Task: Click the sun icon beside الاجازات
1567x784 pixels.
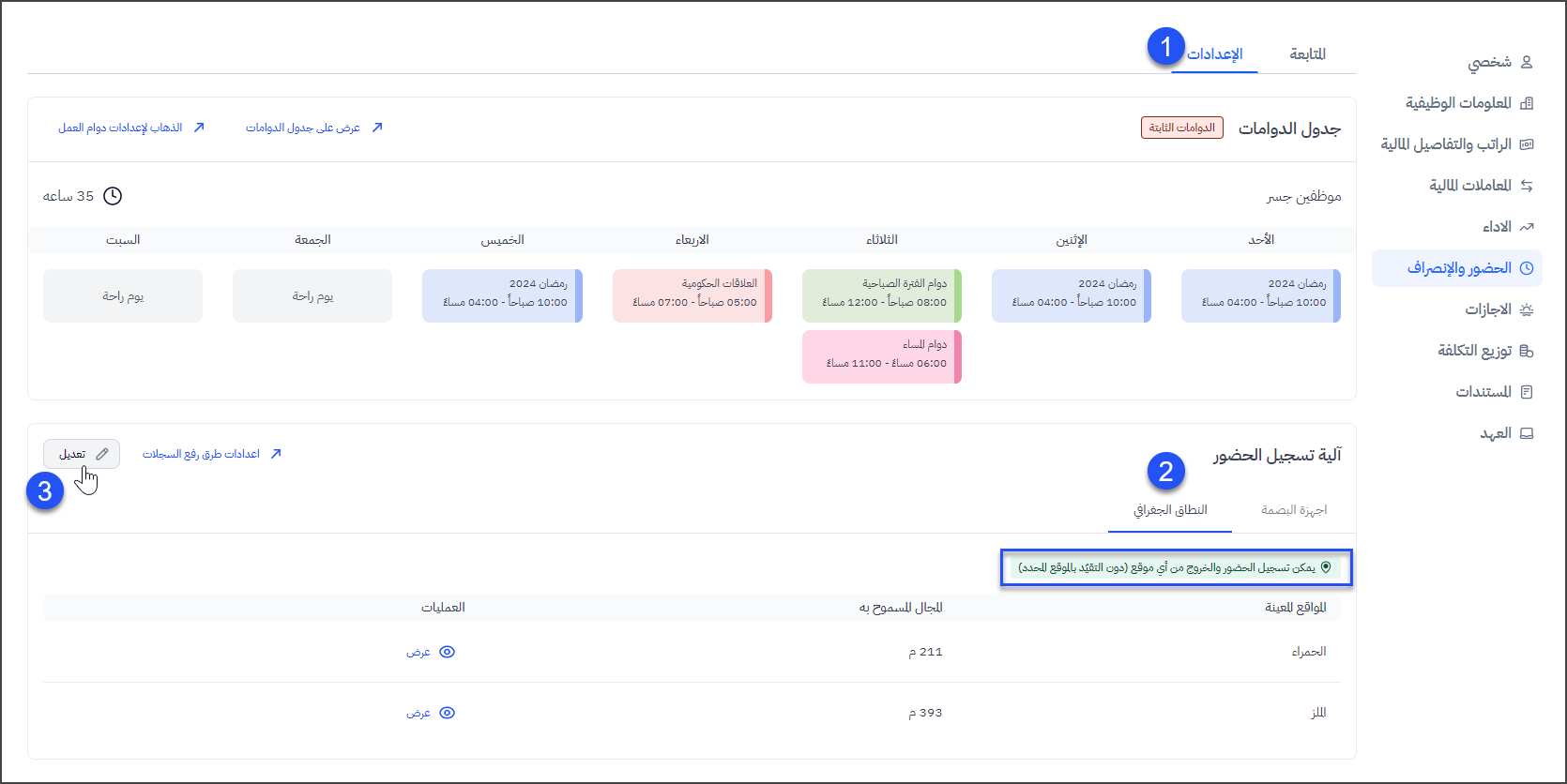Action: [x=1527, y=309]
